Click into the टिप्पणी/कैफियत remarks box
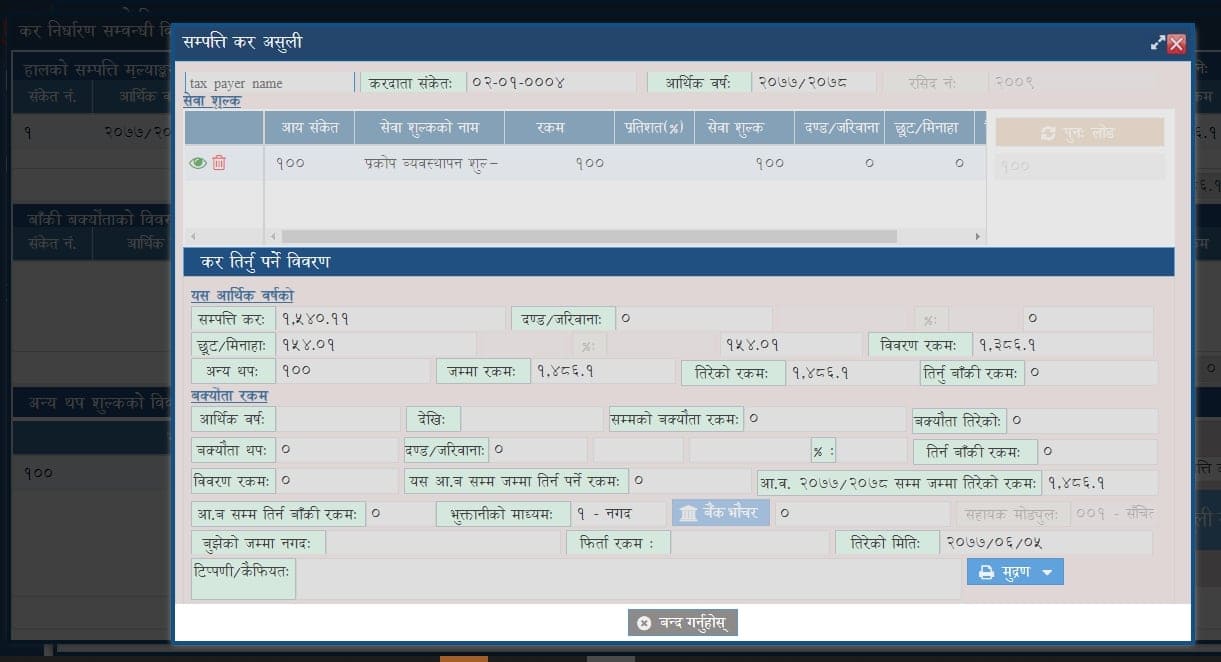 tap(629, 579)
